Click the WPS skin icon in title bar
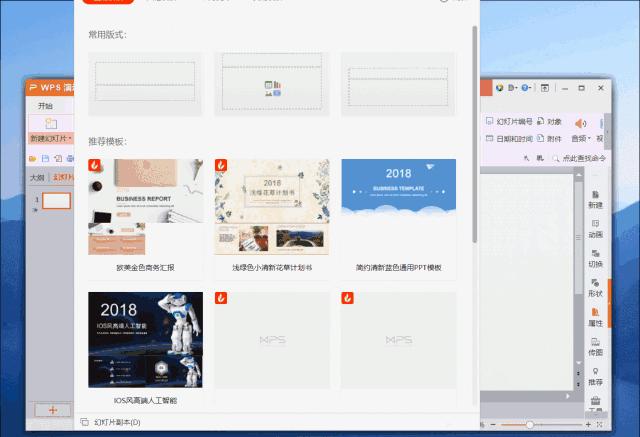Viewport: 640px width, 437px height. click(499, 88)
